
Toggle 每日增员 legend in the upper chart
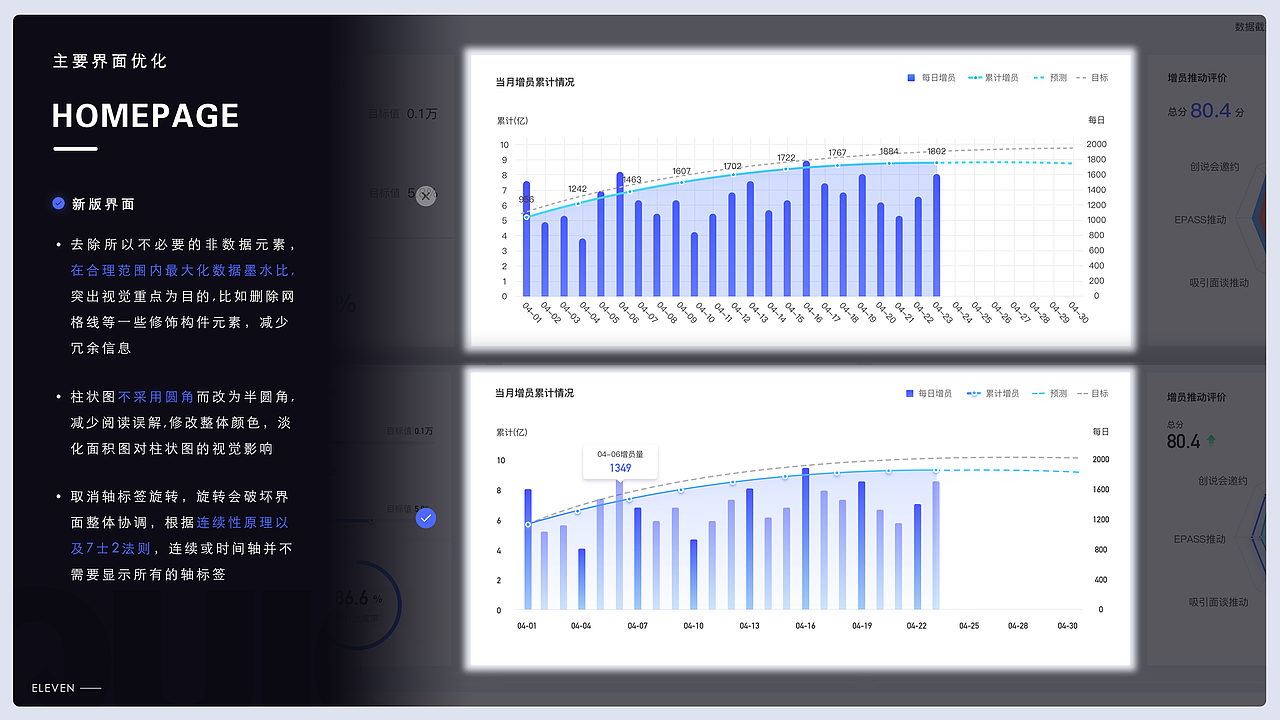click(931, 77)
